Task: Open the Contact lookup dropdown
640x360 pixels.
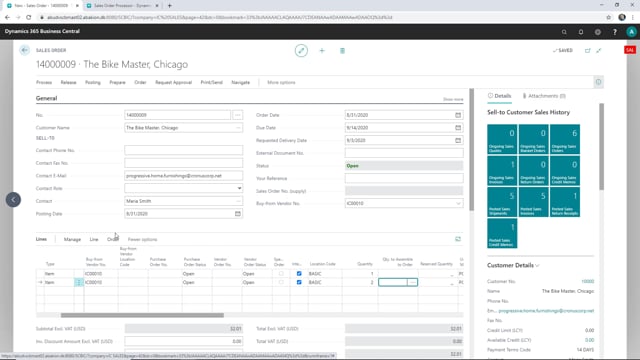Action: (x=238, y=201)
